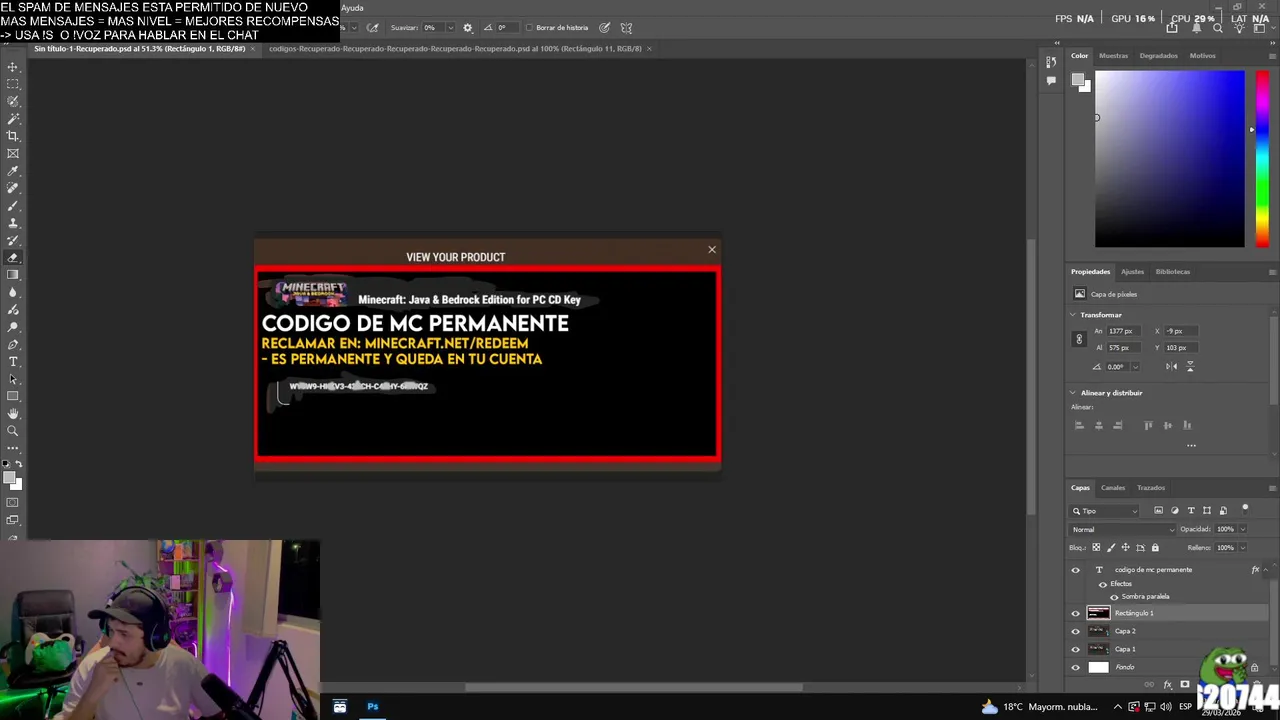Select the Eraser tool
Screen dimensions: 1280x720
tap(13, 257)
